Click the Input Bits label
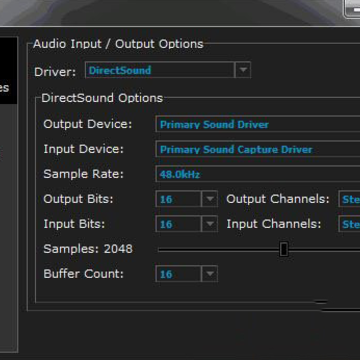 [74, 224]
